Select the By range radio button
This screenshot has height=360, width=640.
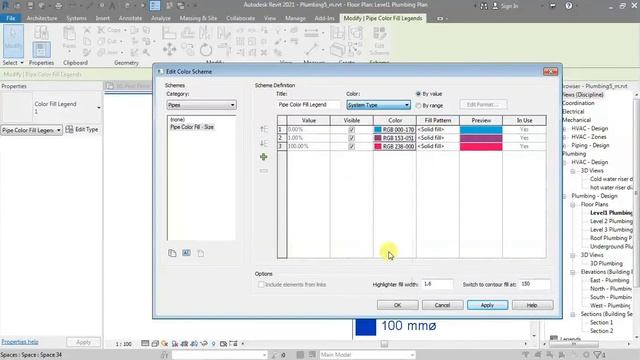point(418,105)
